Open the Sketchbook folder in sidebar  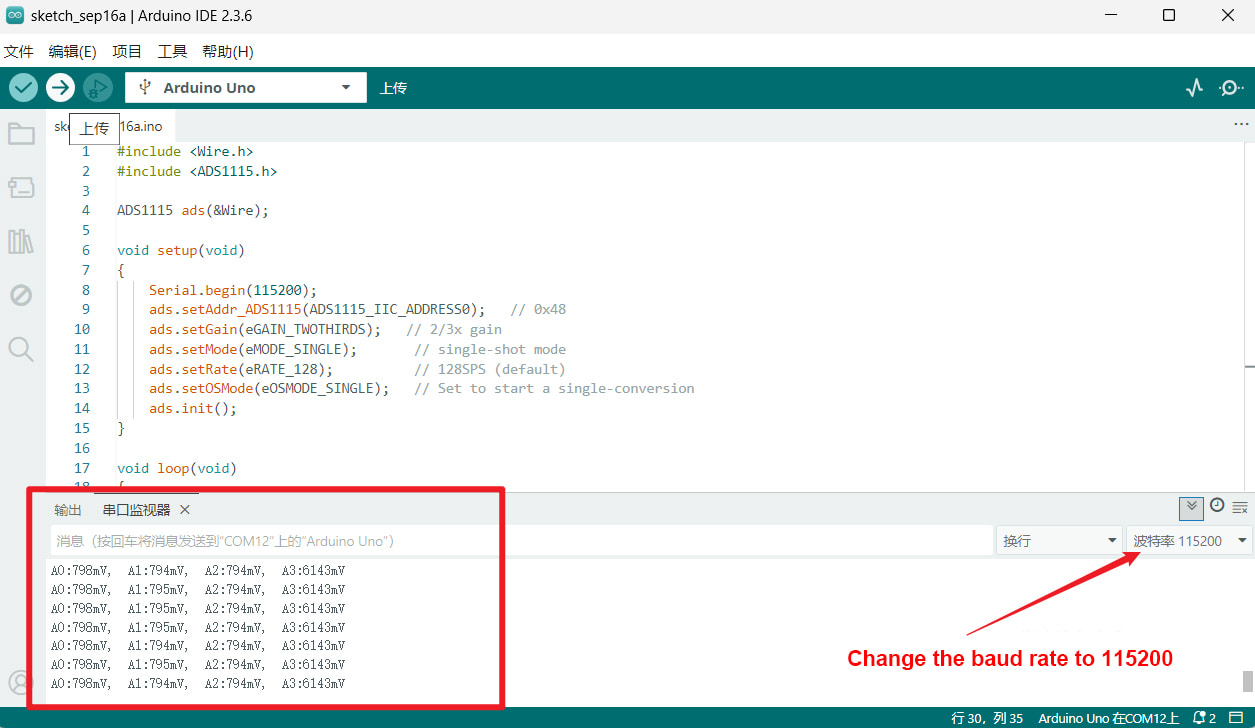(x=21, y=134)
